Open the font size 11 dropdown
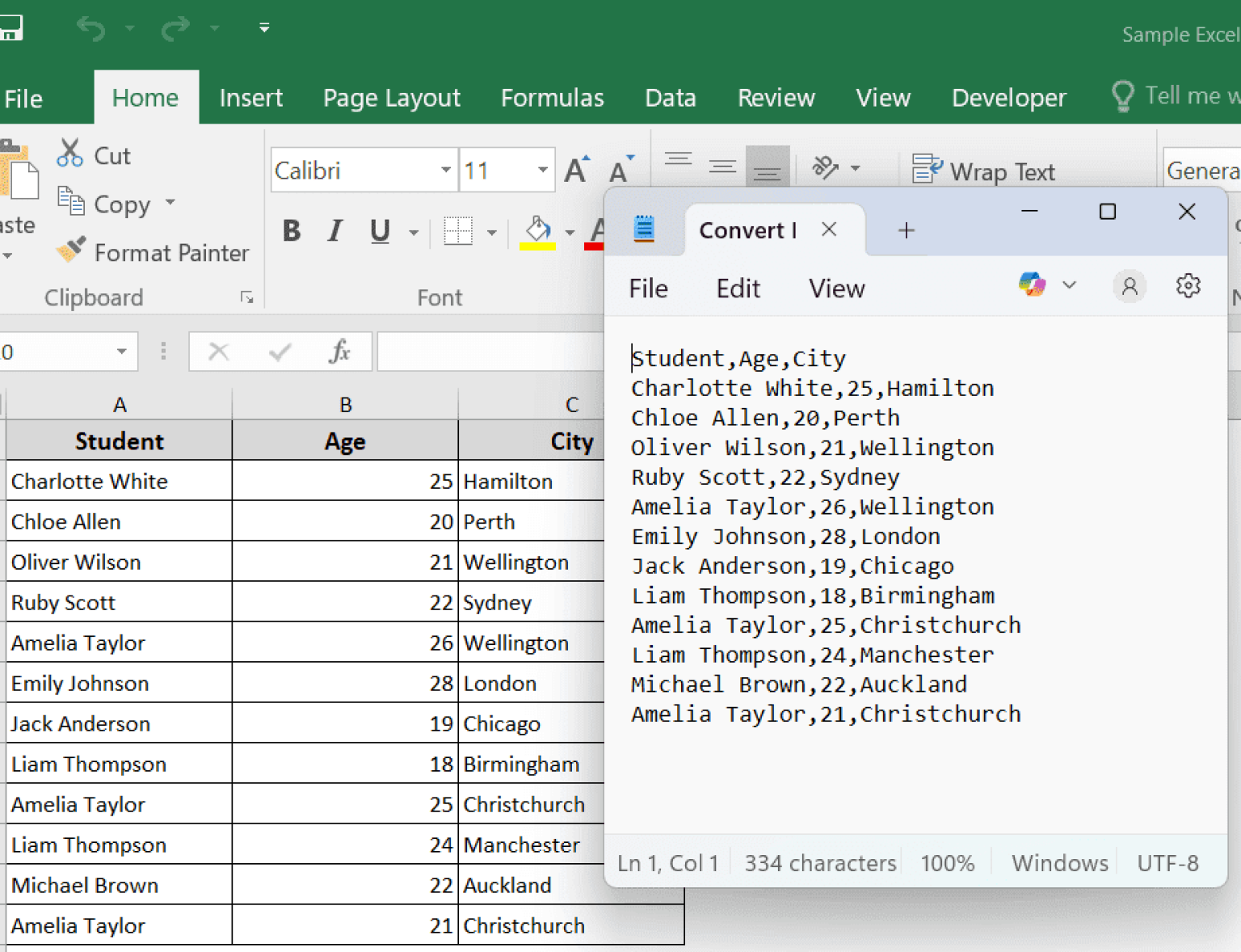The image size is (1241, 952). 542,171
